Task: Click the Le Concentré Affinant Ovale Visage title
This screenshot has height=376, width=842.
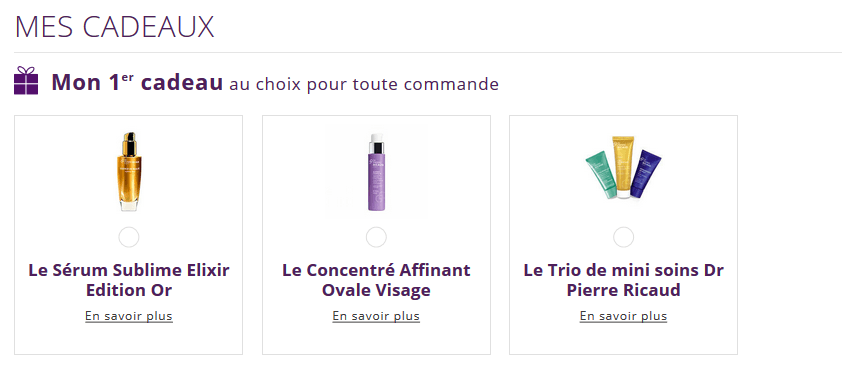Action: [376, 280]
